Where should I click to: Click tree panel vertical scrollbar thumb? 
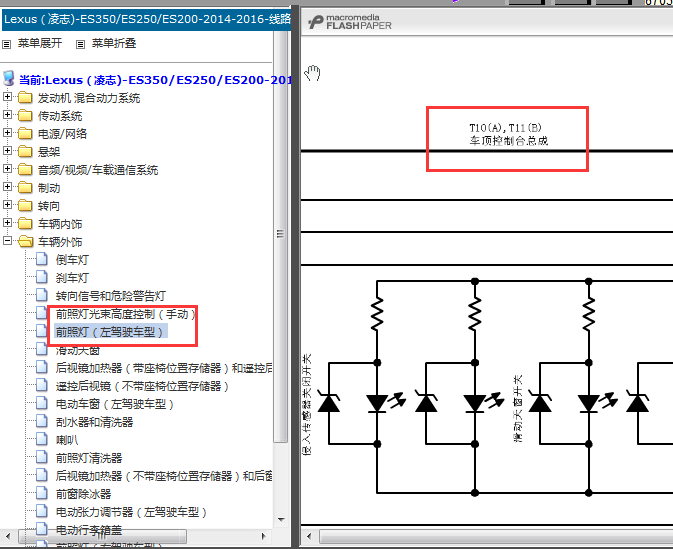(280, 235)
